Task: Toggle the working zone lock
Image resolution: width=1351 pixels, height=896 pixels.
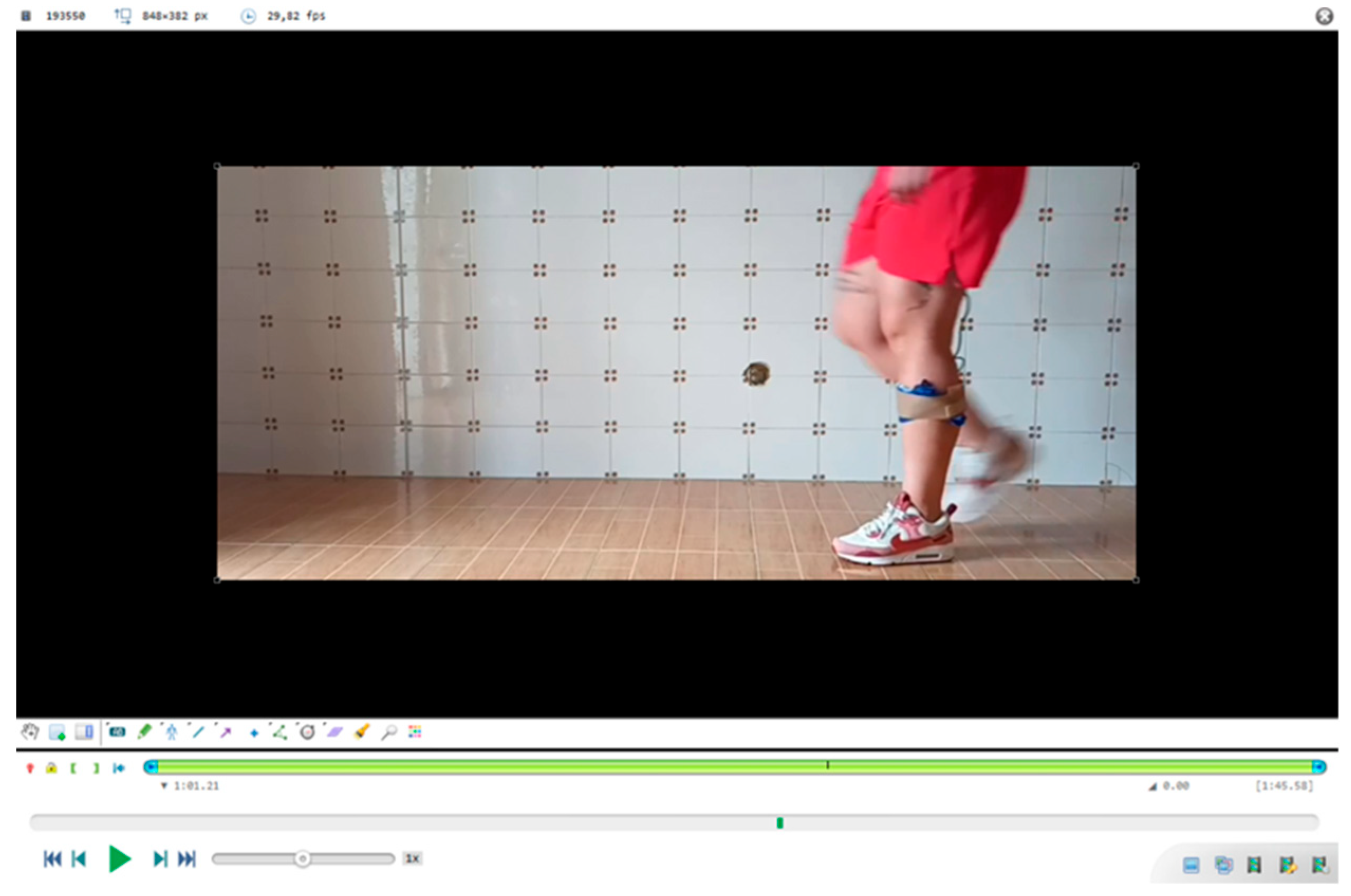Action: tap(51, 768)
